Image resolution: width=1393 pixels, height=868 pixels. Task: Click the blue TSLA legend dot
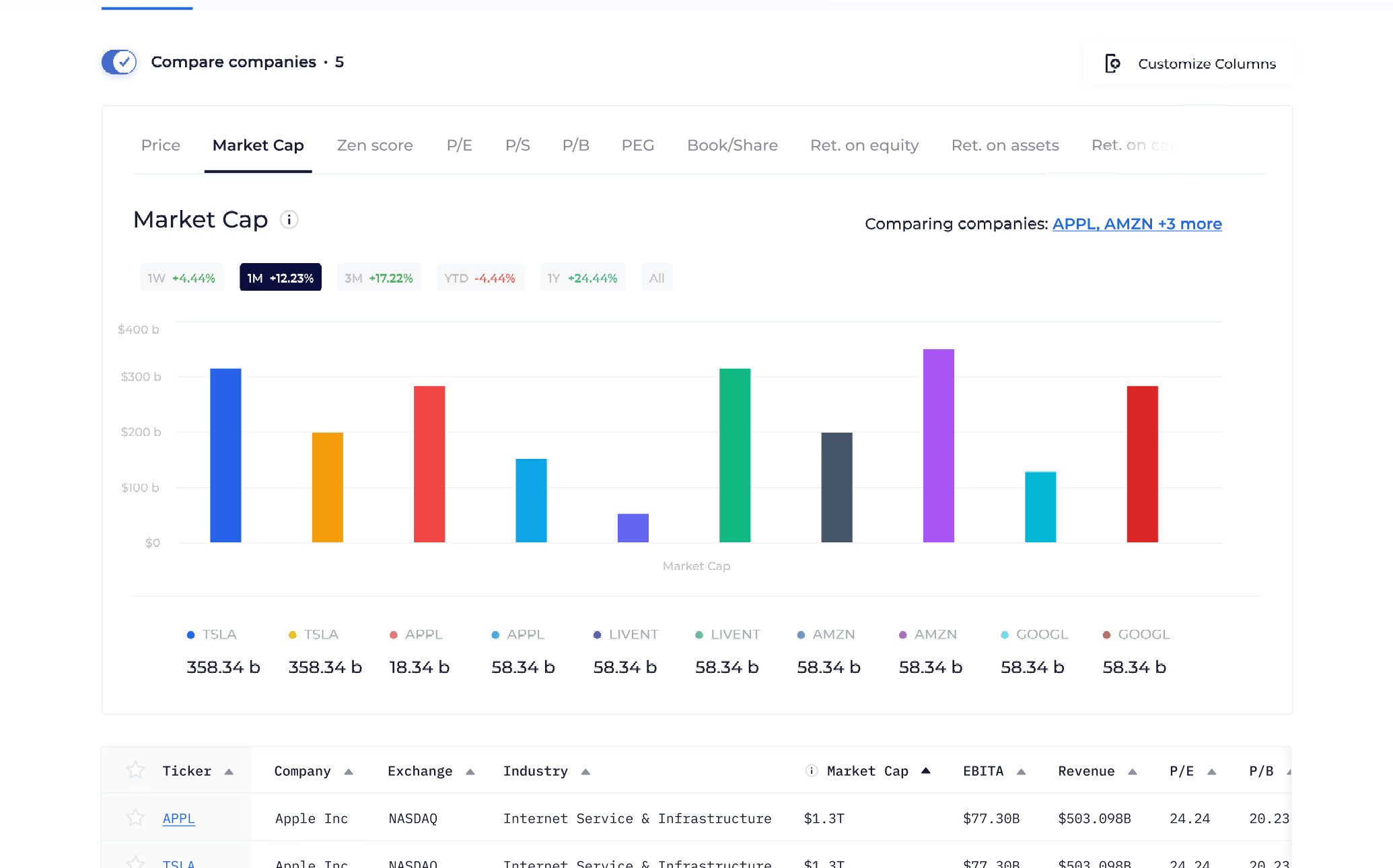pyautogui.click(x=190, y=635)
